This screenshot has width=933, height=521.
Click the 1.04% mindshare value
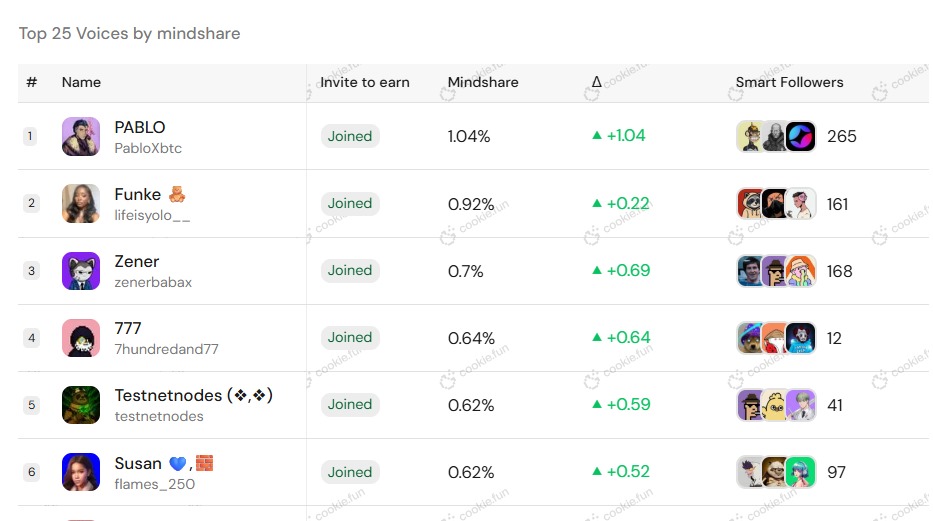(x=469, y=136)
